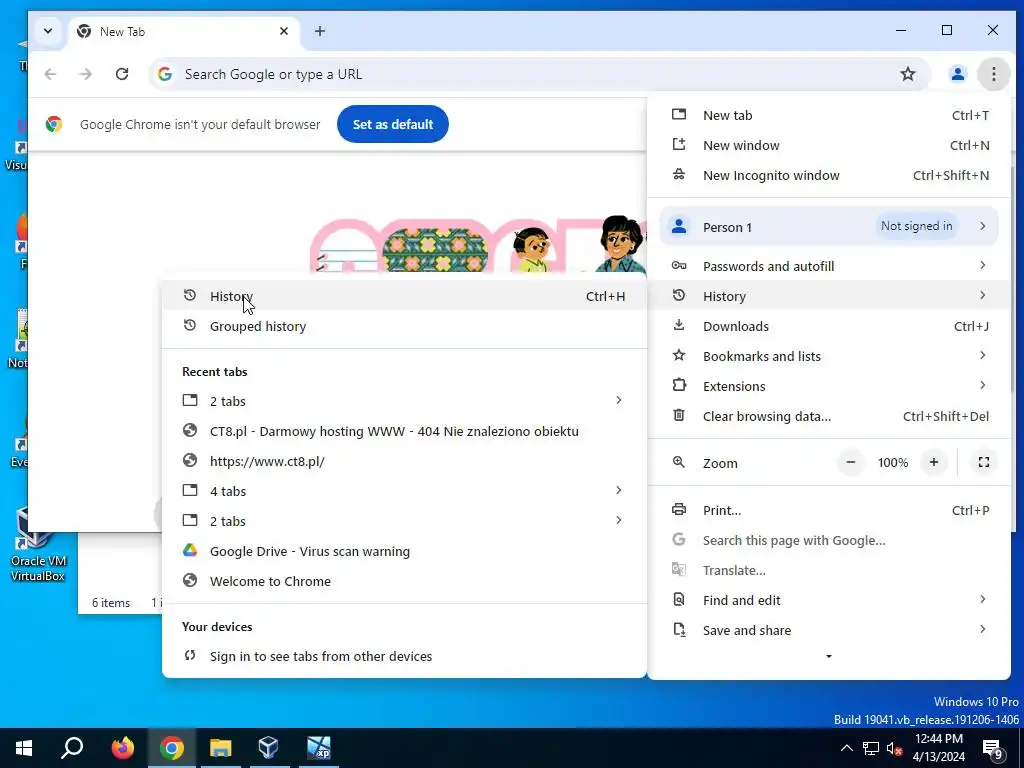1024x768 pixels.
Task: Close the New Tab tab
Action: pyautogui.click(x=283, y=31)
